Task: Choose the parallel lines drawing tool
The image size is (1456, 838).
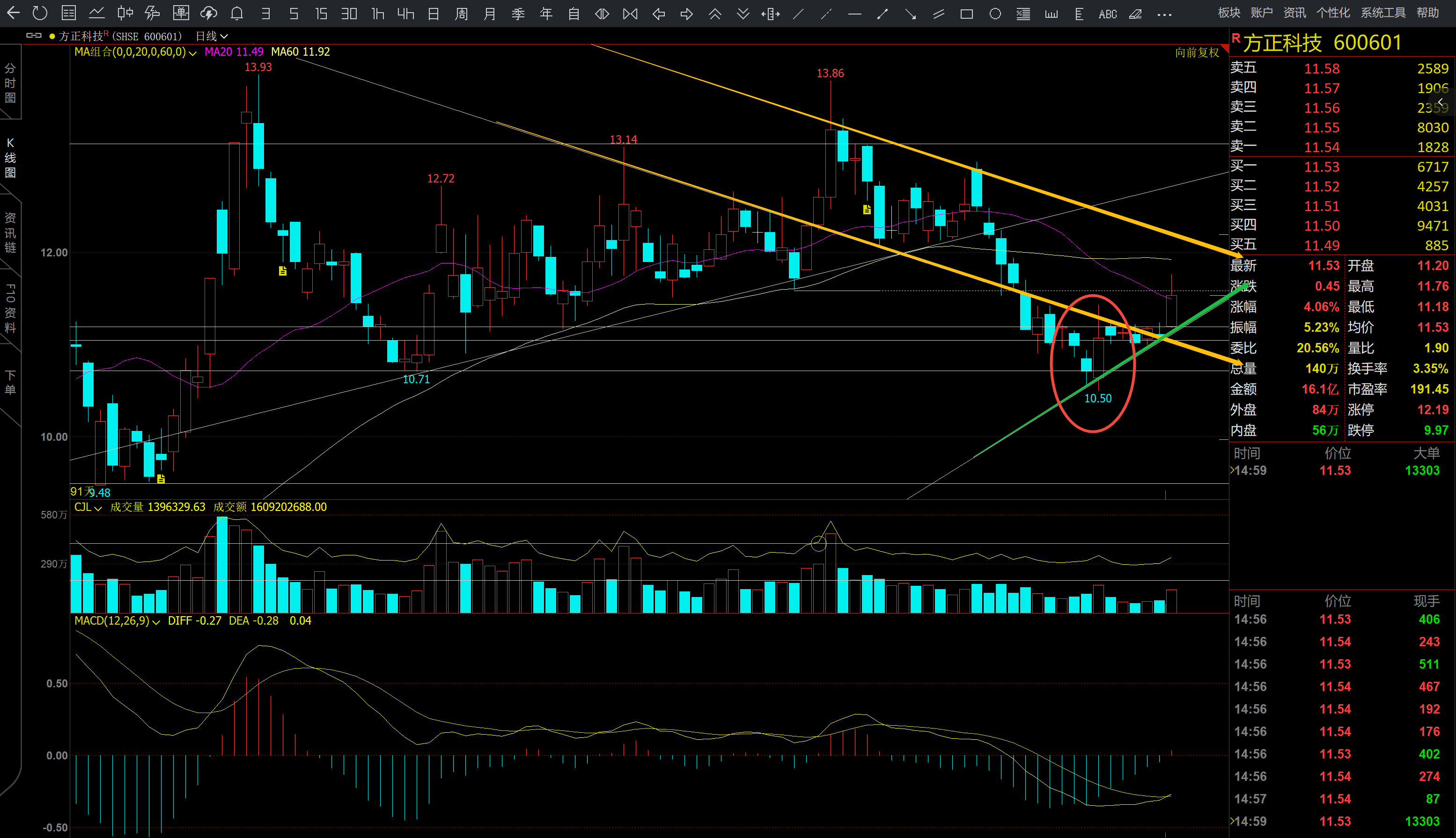Action: click(938, 14)
